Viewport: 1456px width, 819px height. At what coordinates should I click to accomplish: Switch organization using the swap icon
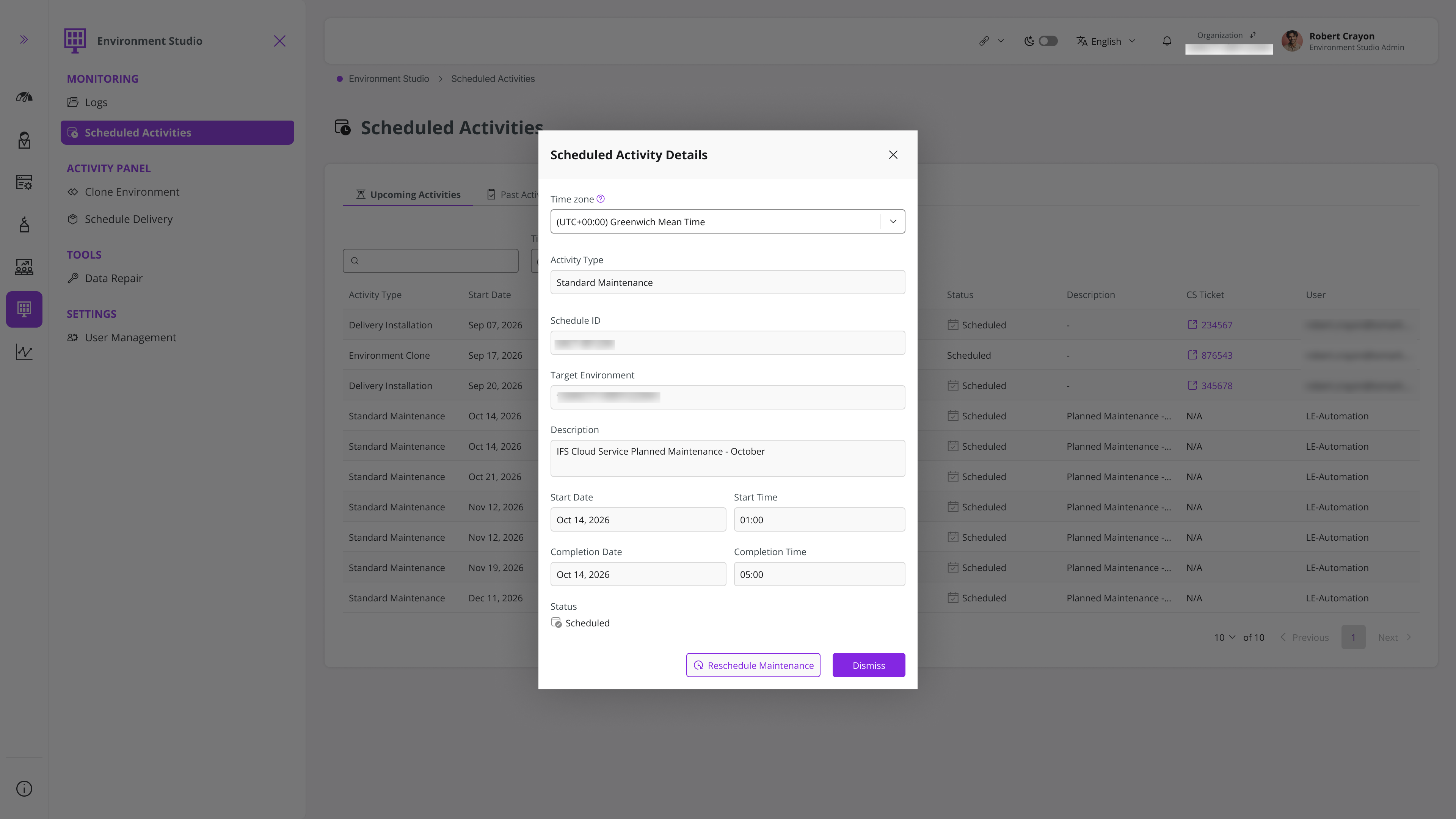[x=1253, y=35]
